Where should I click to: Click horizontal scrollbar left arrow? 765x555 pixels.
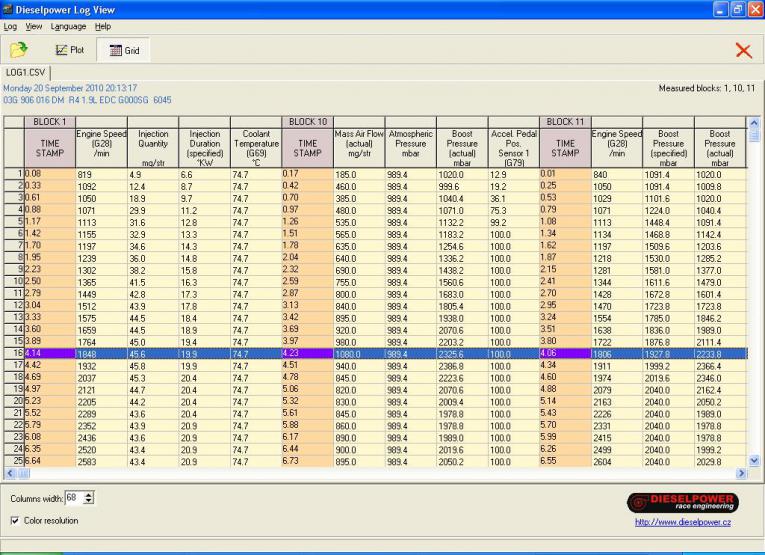(x=10, y=473)
